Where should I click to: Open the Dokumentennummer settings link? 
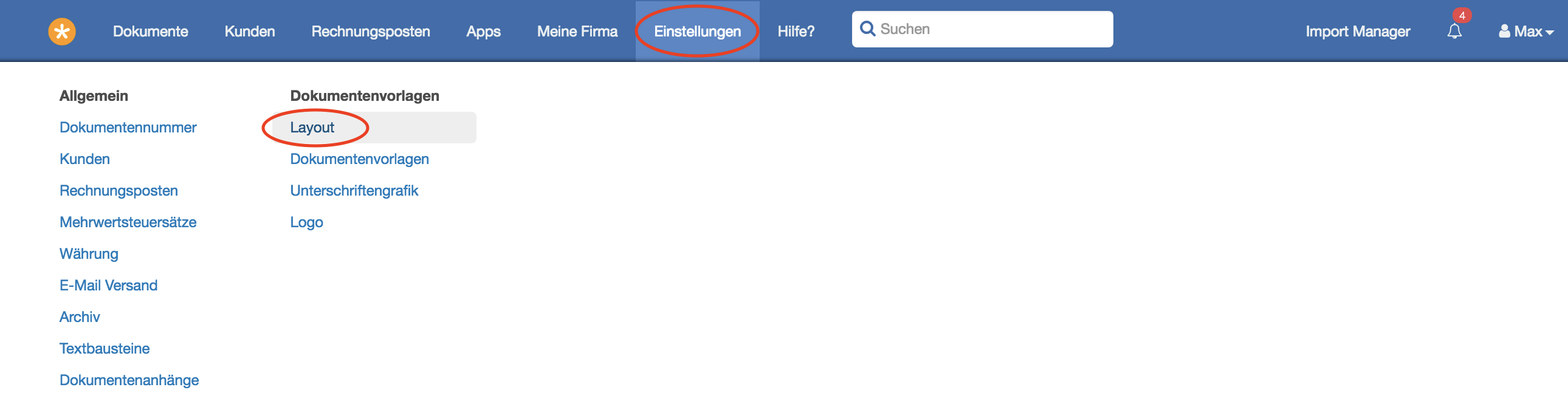(x=128, y=127)
